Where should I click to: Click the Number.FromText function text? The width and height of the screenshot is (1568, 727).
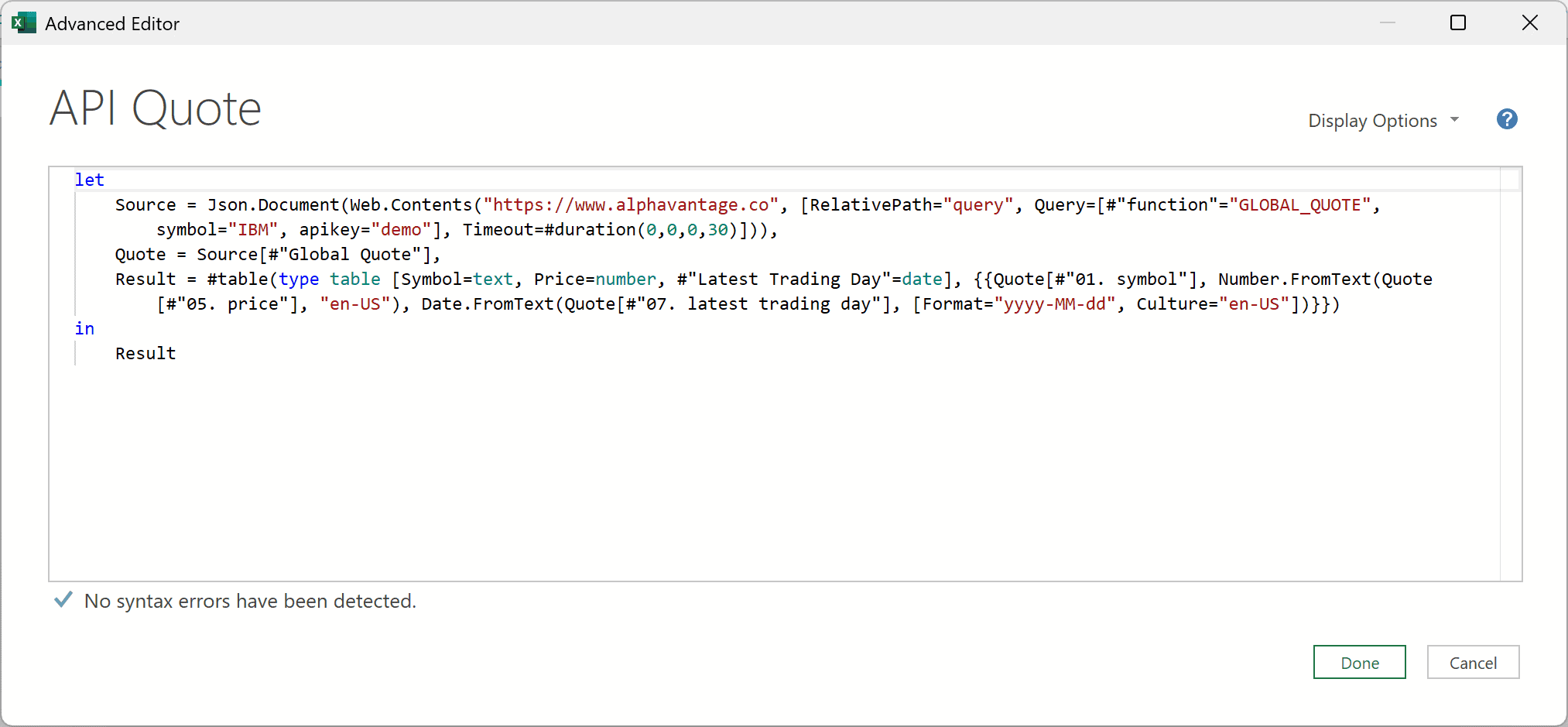[1294, 279]
